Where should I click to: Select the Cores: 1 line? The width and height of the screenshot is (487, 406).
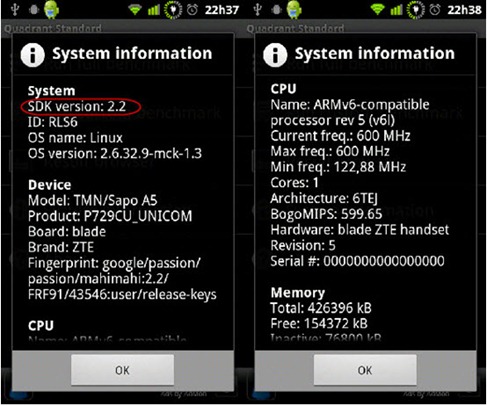(x=295, y=183)
